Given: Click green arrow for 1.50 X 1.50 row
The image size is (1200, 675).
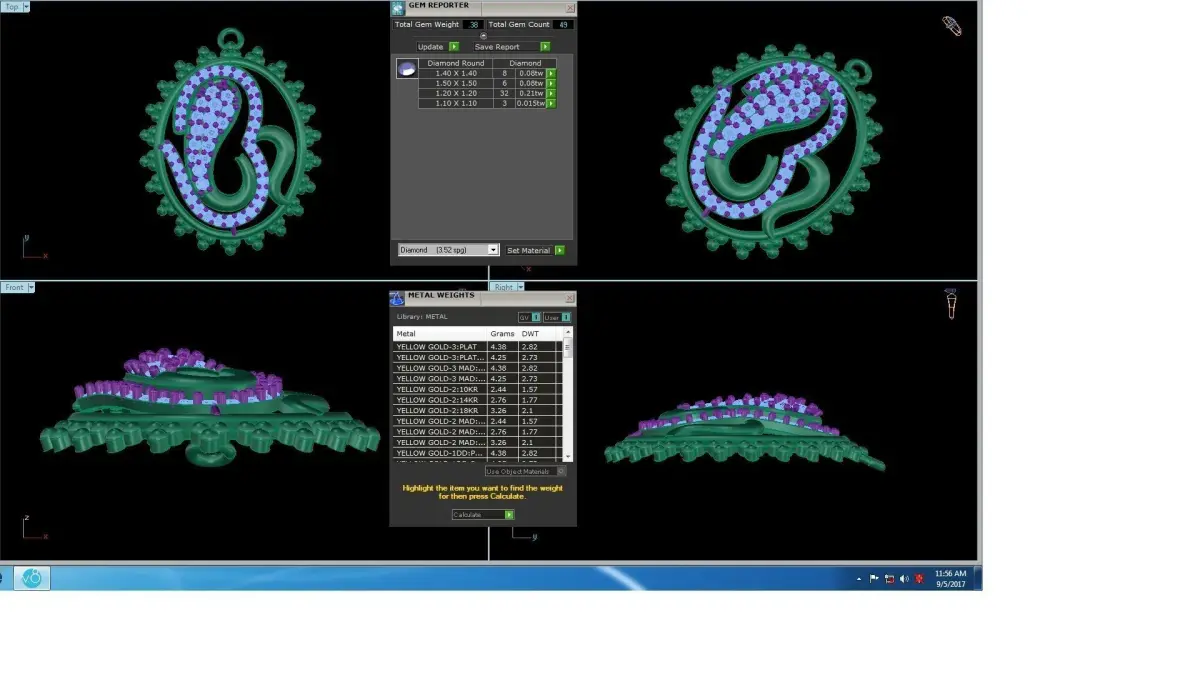Looking at the screenshot, I should [551, 83].
